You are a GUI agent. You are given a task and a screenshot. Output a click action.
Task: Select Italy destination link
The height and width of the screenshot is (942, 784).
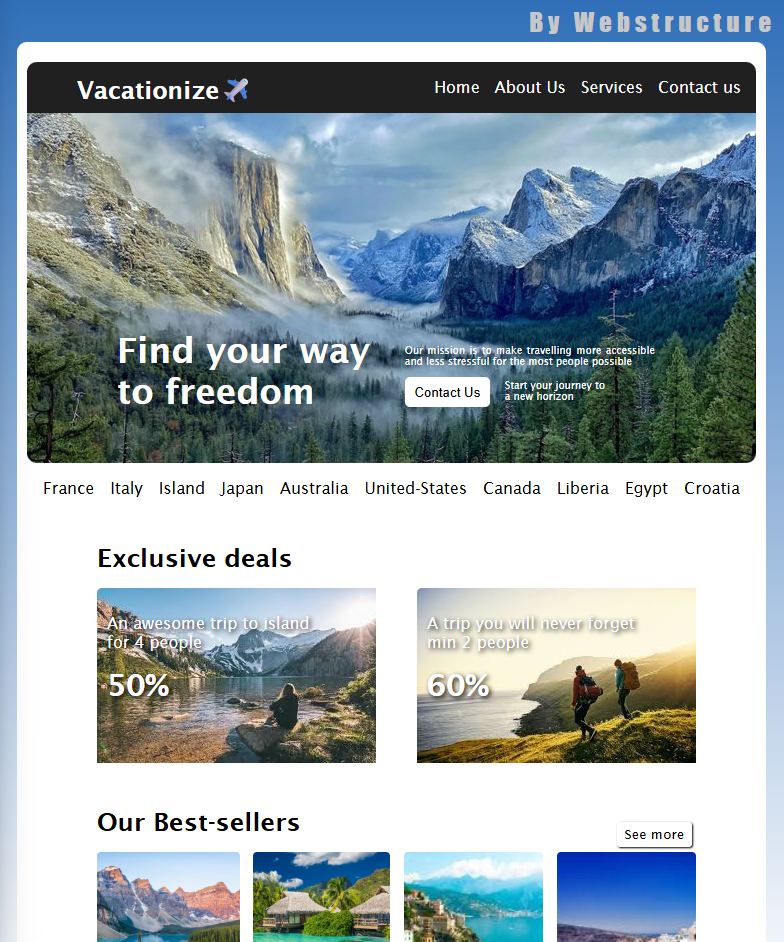126,488
